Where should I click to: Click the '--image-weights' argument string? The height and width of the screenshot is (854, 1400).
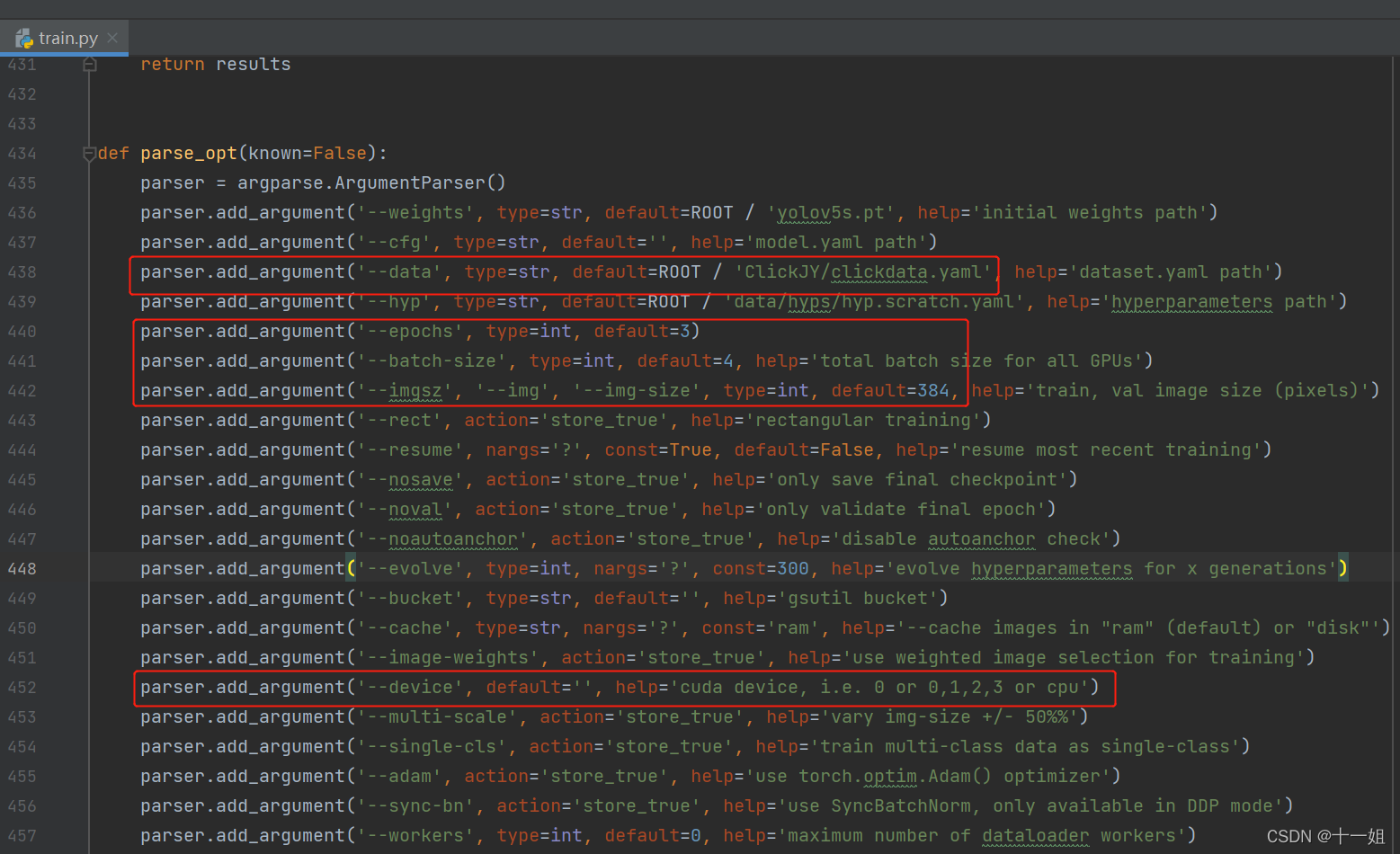click(x=448, y=658)
